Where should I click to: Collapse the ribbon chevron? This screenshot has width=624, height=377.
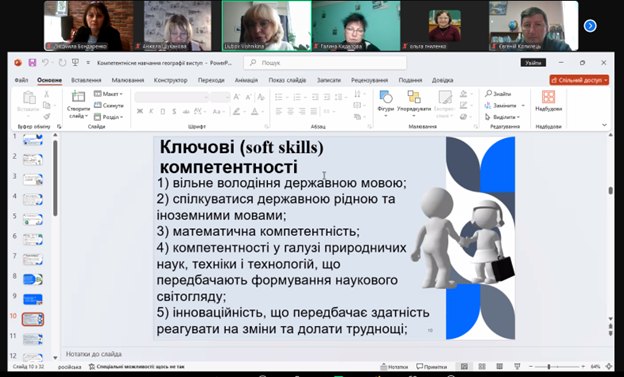point(604,125)
